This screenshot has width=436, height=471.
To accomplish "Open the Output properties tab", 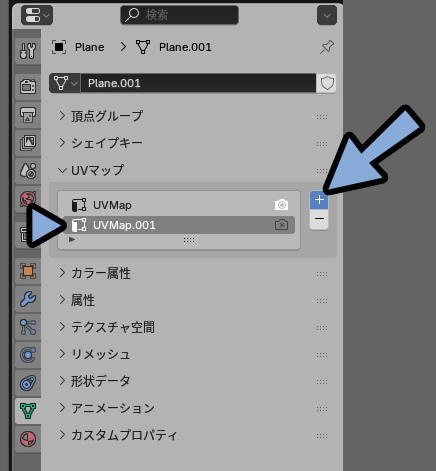I will [28, 115].
